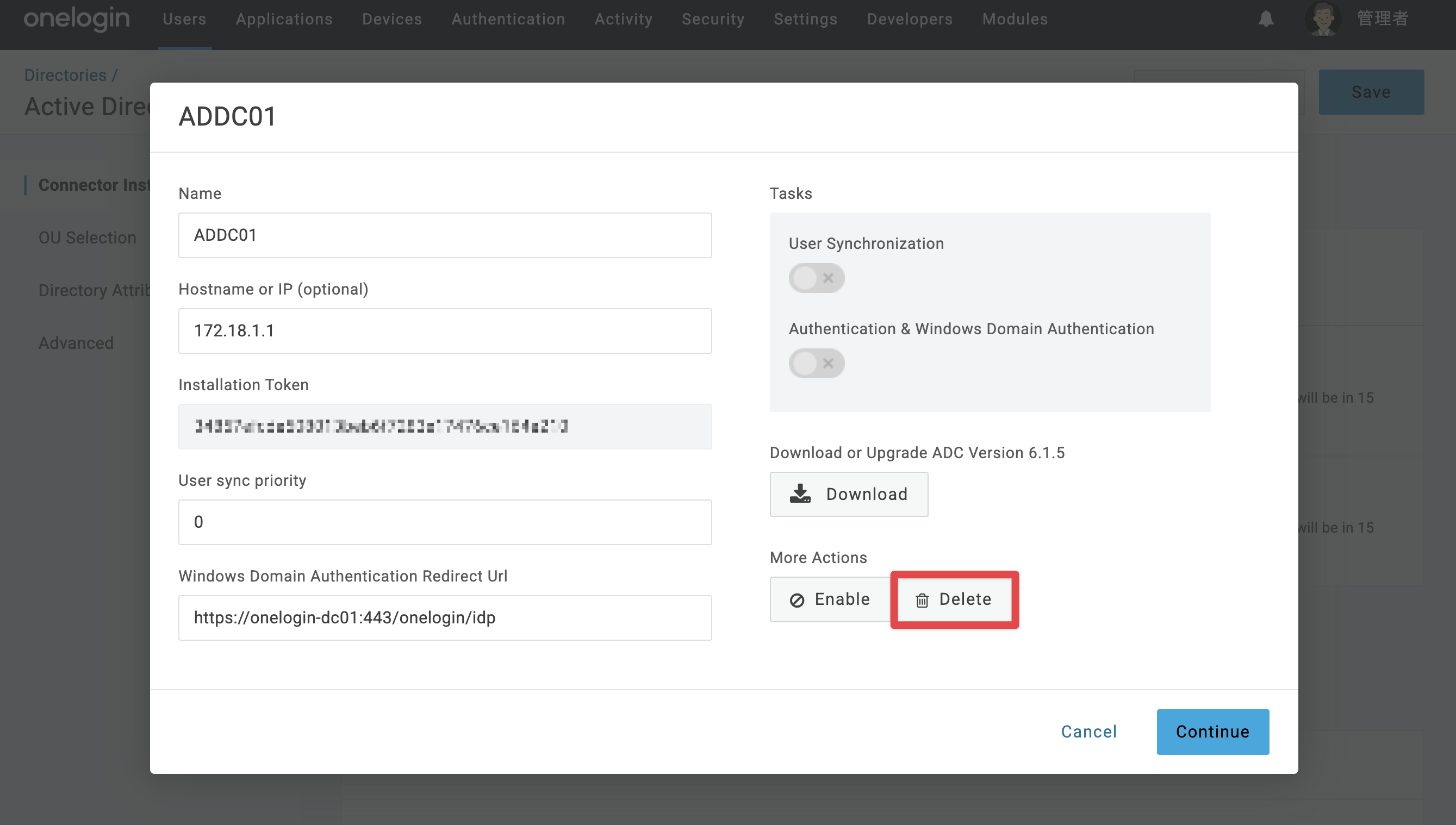Download the ADC installer

849,494
